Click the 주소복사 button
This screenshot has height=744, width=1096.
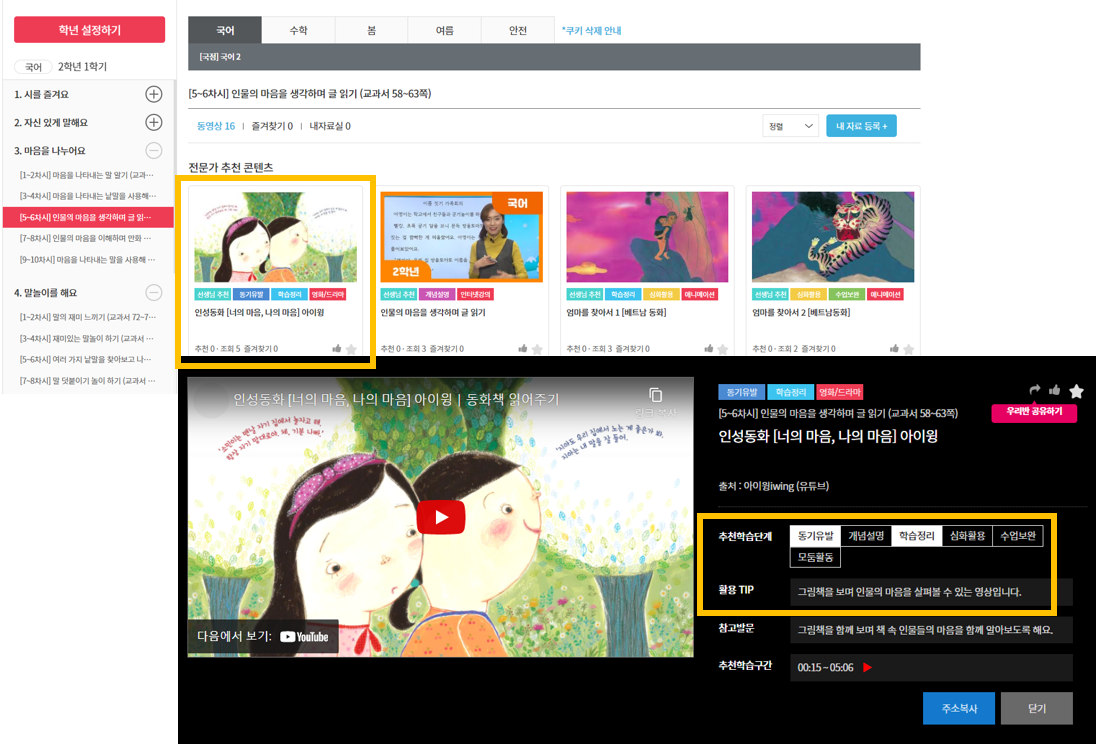[959, 708]
